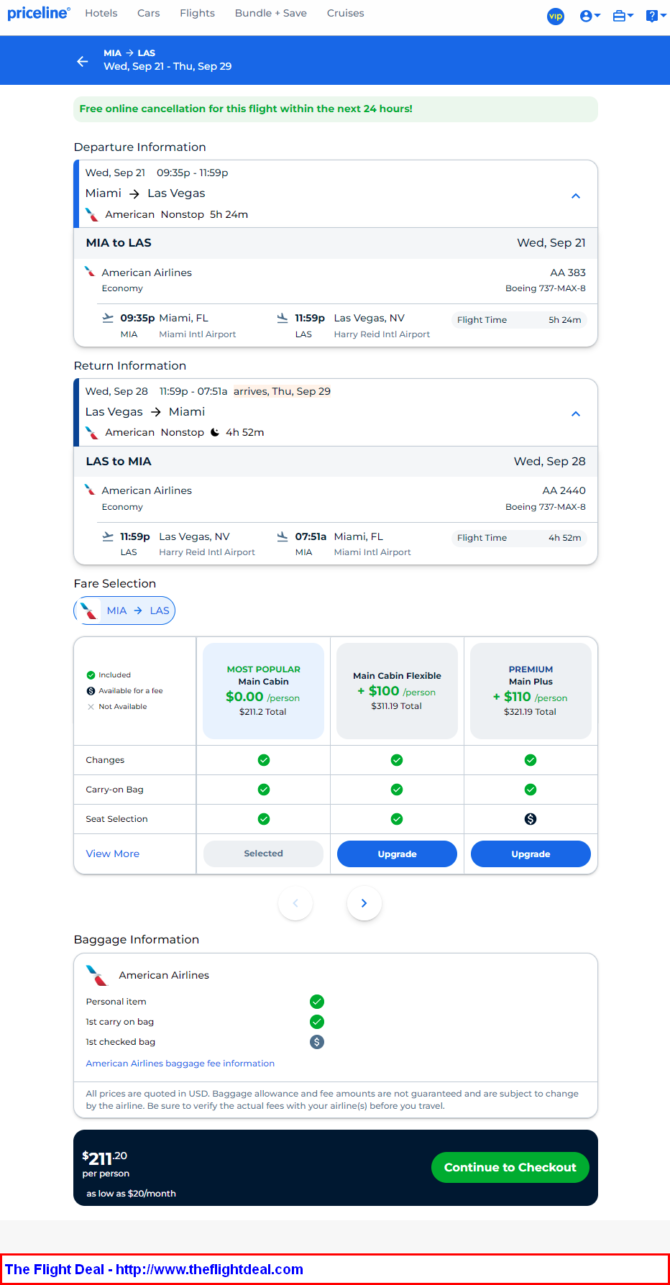Image resolution: width=670 pixels, height=1285 pixels.
Task: Click The Flight Deal website link
Action: click(x=154, y=1269)
